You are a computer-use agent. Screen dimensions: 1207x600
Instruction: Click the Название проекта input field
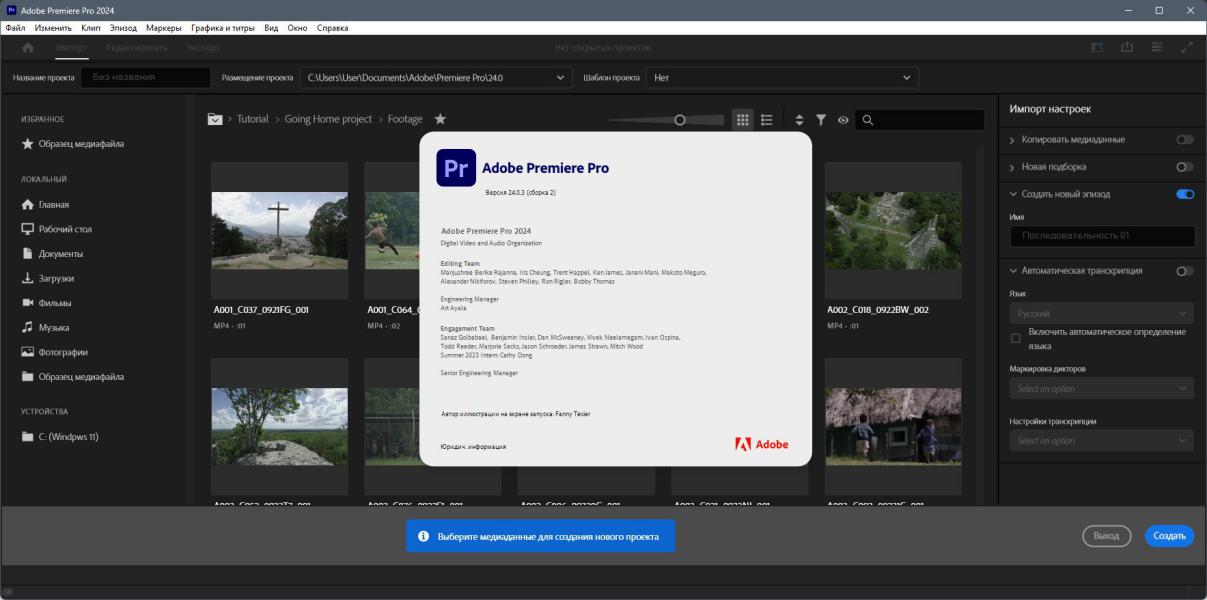point(146,77)
